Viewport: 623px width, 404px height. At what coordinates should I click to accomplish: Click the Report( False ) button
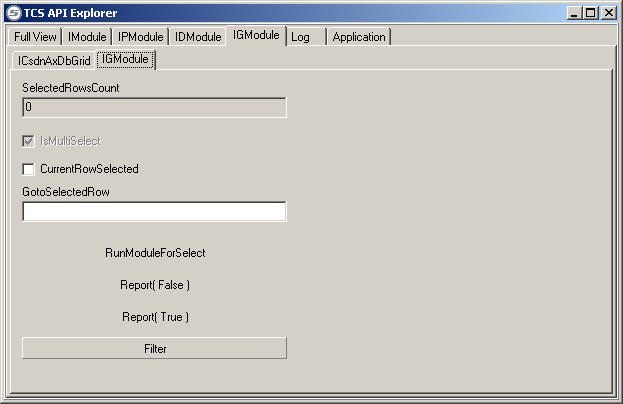155,285
